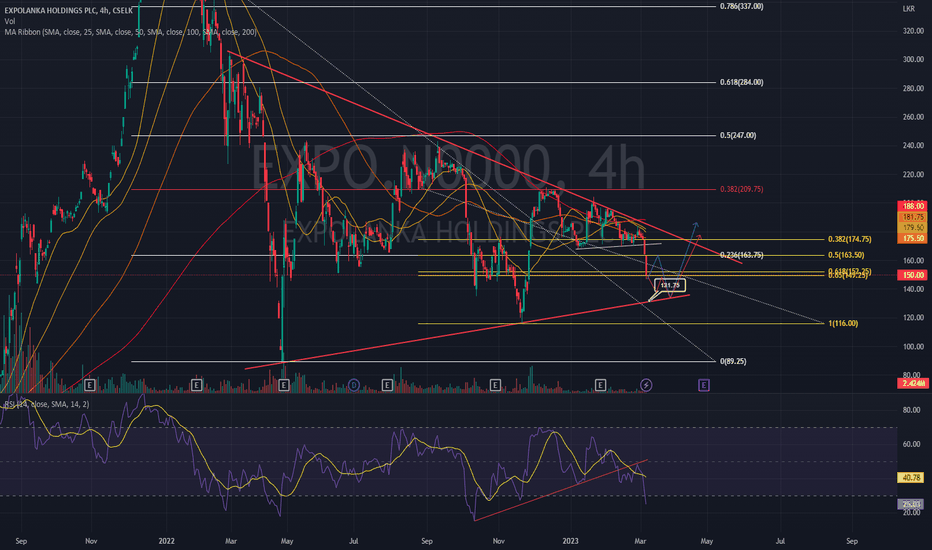This screenshot has width=932, height=550.
Task: Select the RSI indicator legend
Action: [46, 404]
